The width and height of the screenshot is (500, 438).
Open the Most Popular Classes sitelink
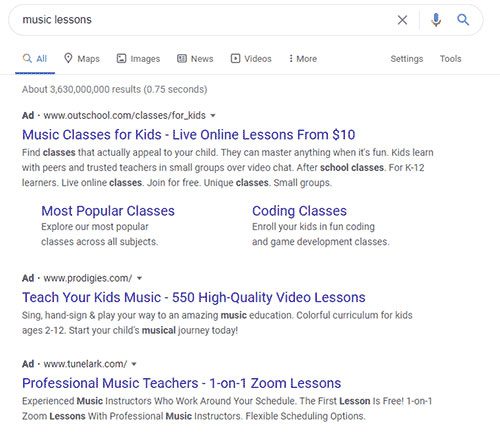click(108, 211)
